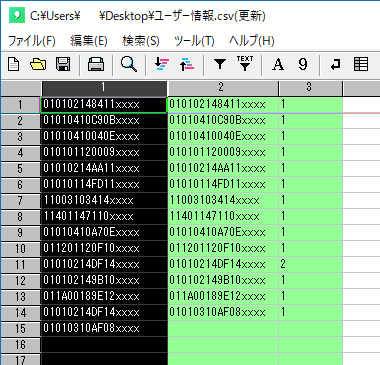This screenshot has height=365, width=380.
Task: Select the letter A text-type icon
Action: coord(278,64)
